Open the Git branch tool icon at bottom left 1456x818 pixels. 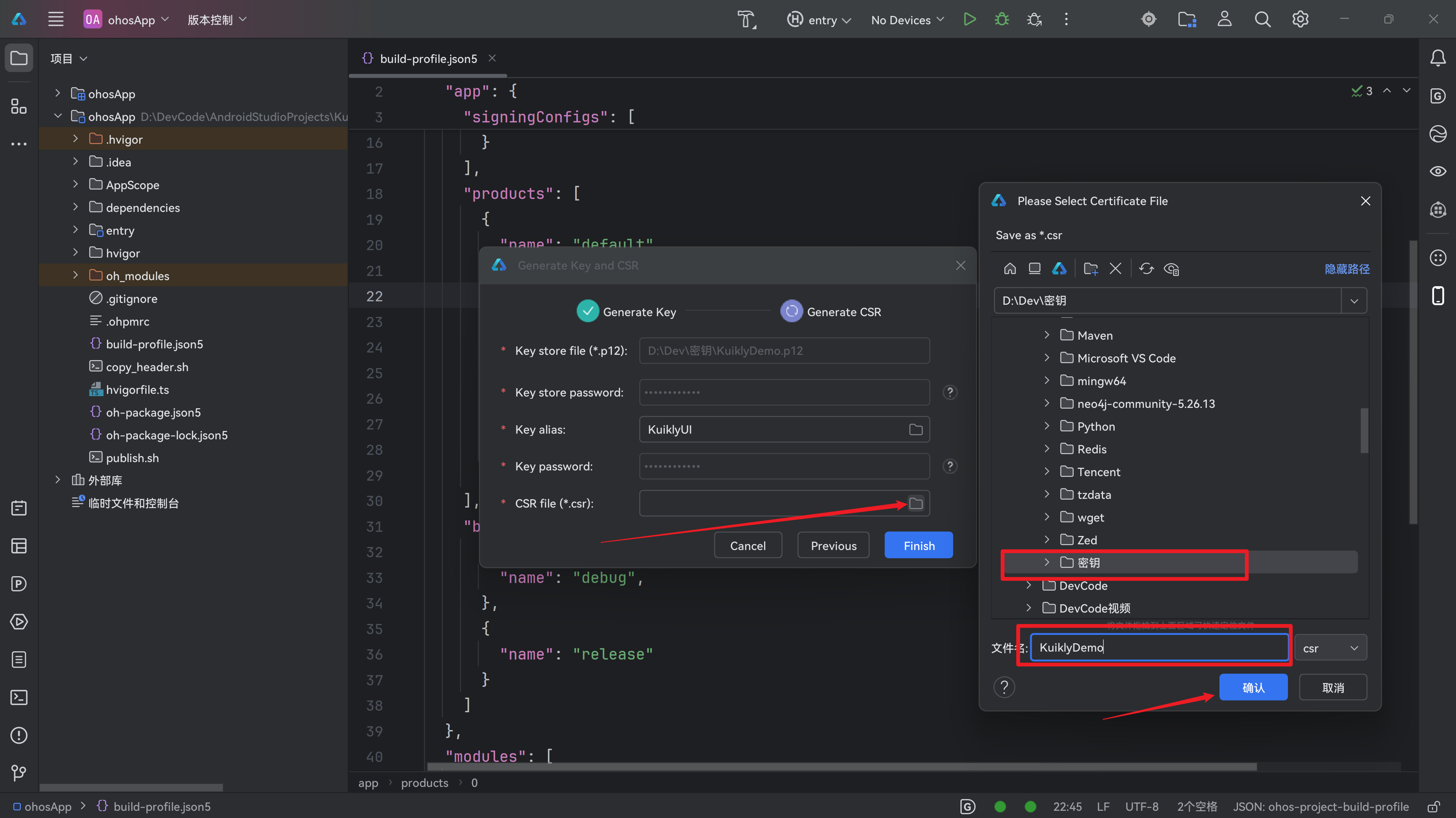click(x=19, y=773)
